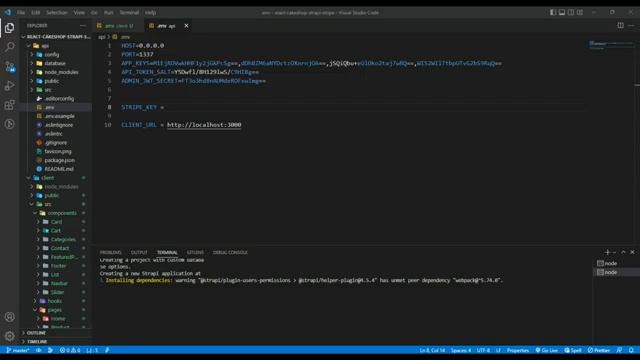Toggle secondary side bar layout icon

571,13
